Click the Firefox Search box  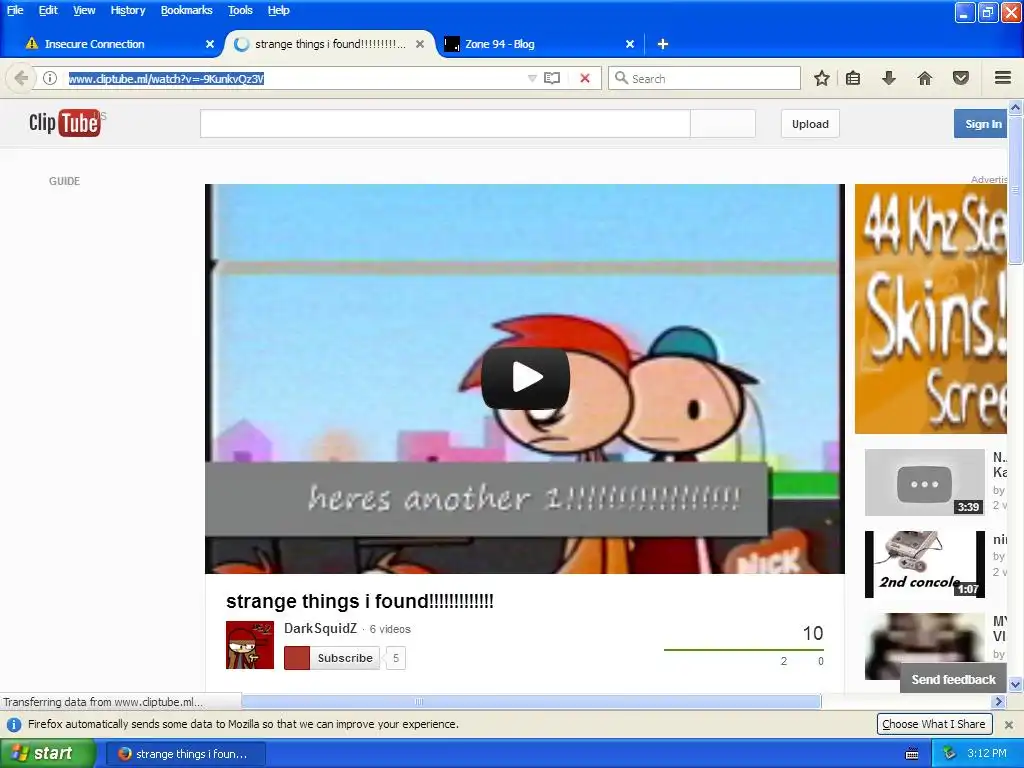pyautogui.click(x=704, y=78)
